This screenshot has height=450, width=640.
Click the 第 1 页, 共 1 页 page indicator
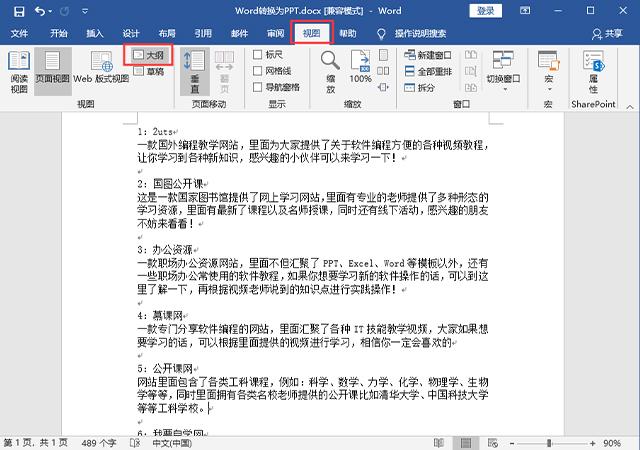(x=36, y=443)
